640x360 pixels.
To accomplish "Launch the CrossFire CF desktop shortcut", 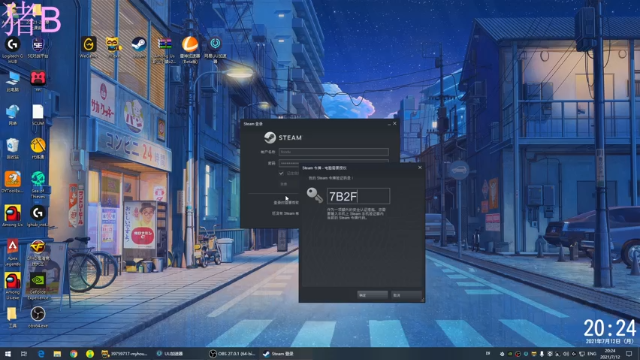I will (x=38, y=247).
